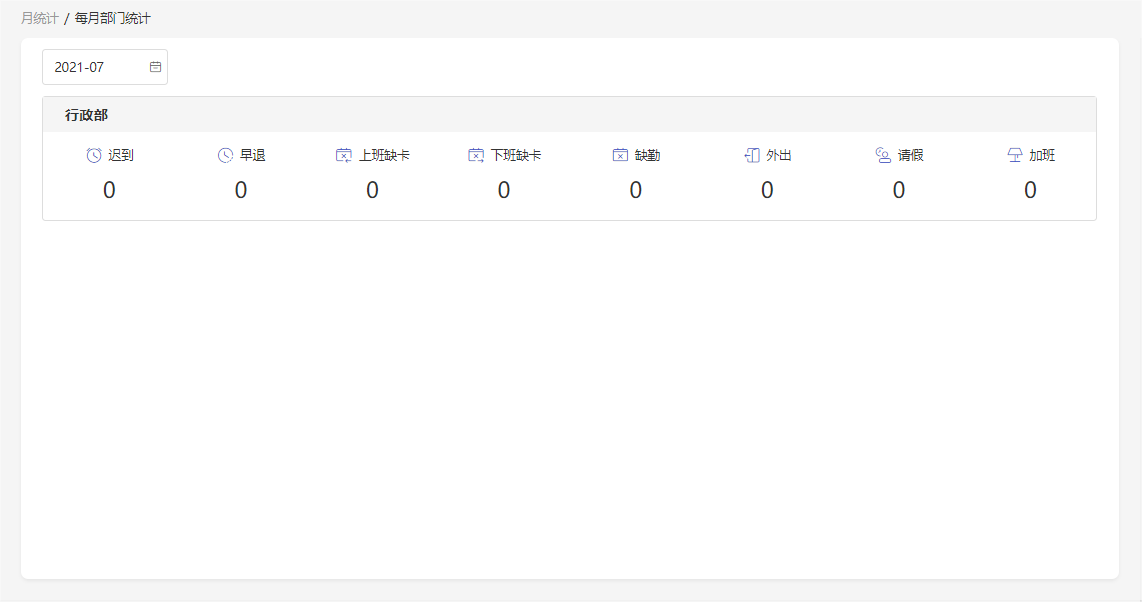Click the 0 count under 下班缺卡
This screenshot has width=1142, height=602.
tap(504, 190)
